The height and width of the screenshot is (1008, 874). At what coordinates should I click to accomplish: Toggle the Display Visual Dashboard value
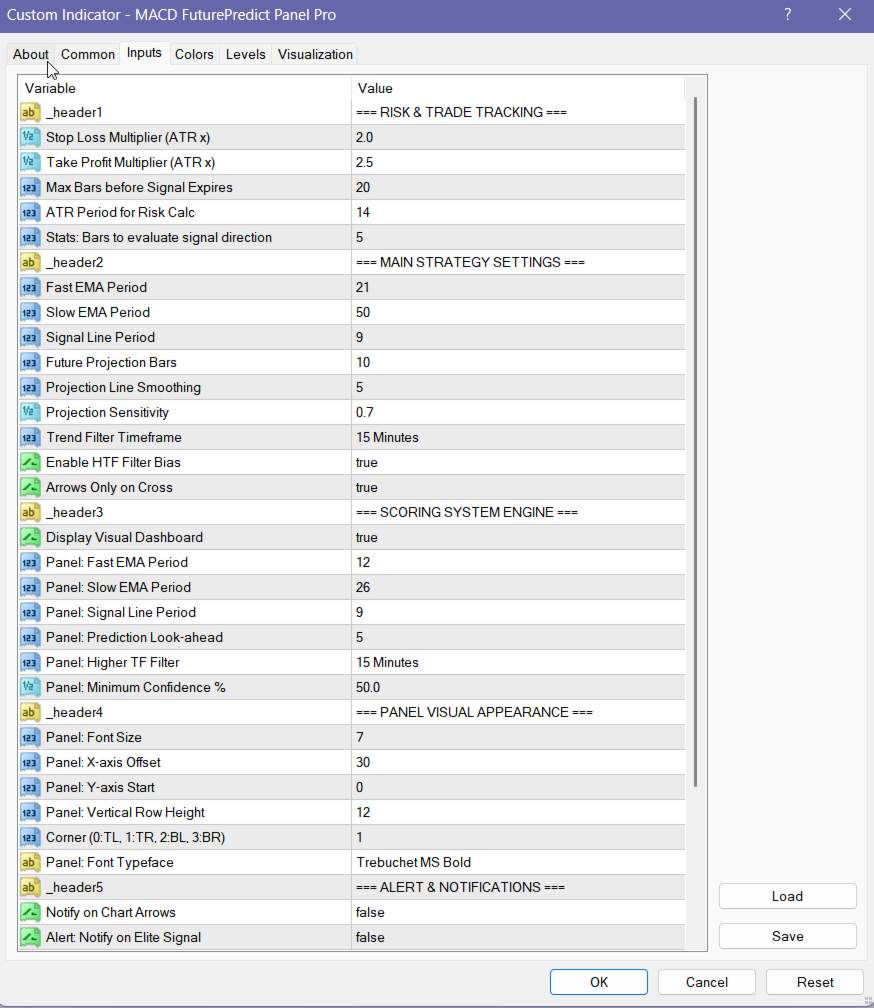(518, 537)
